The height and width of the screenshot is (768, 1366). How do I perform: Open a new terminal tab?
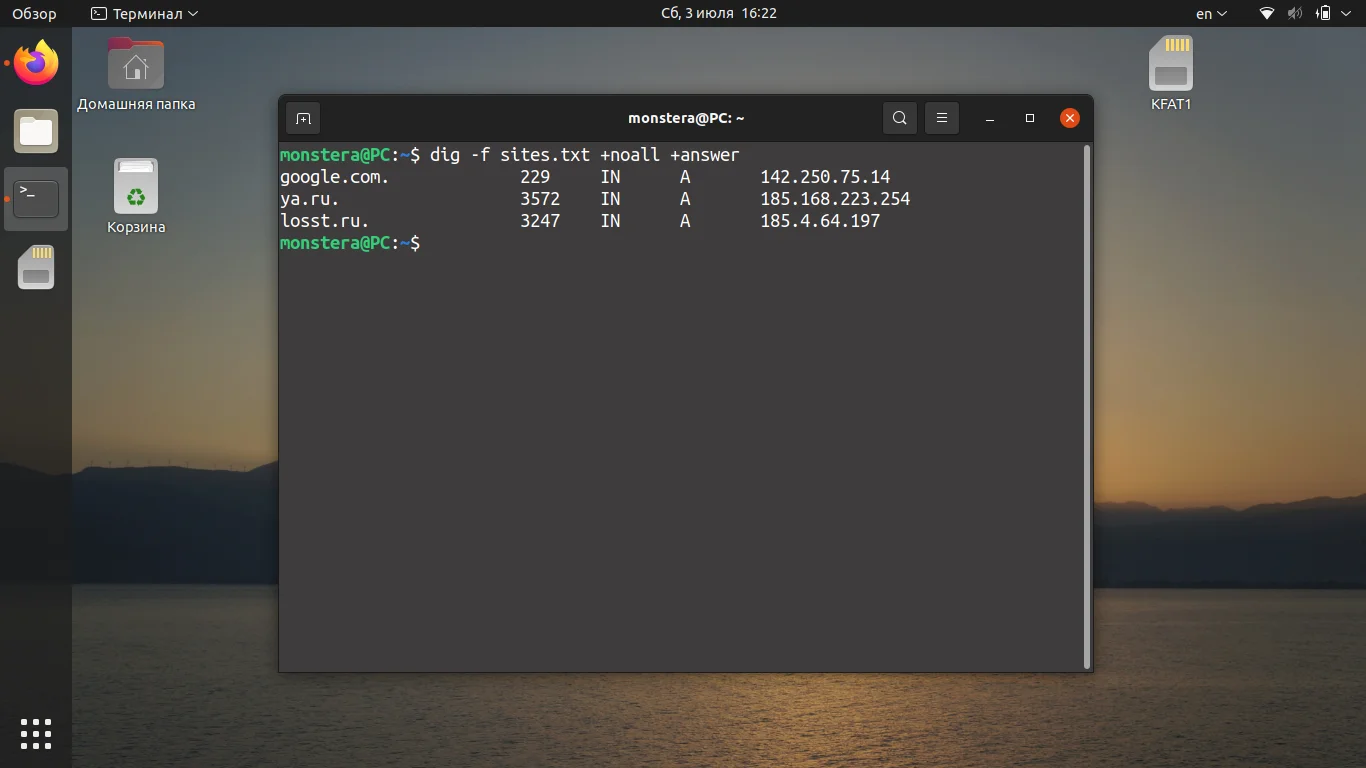[302, 117]
